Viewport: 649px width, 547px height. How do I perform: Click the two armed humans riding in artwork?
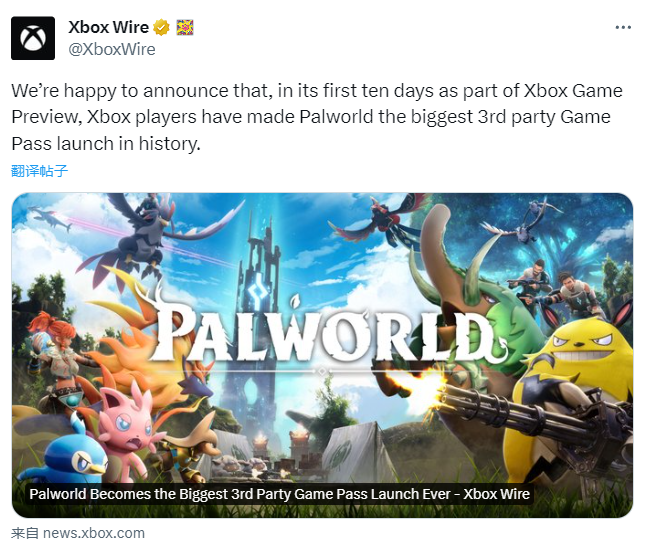point(555,283)
